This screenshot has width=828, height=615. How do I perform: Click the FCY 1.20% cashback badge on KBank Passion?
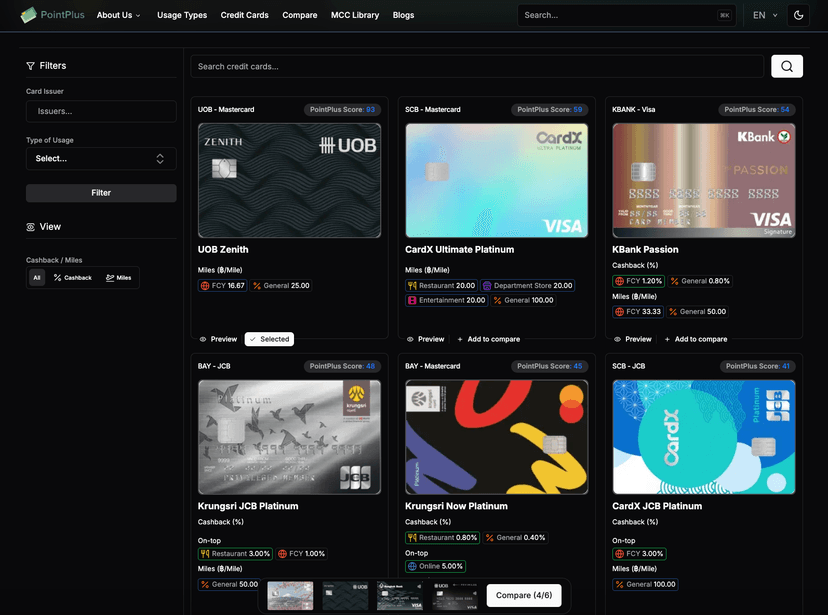point(638,281)
